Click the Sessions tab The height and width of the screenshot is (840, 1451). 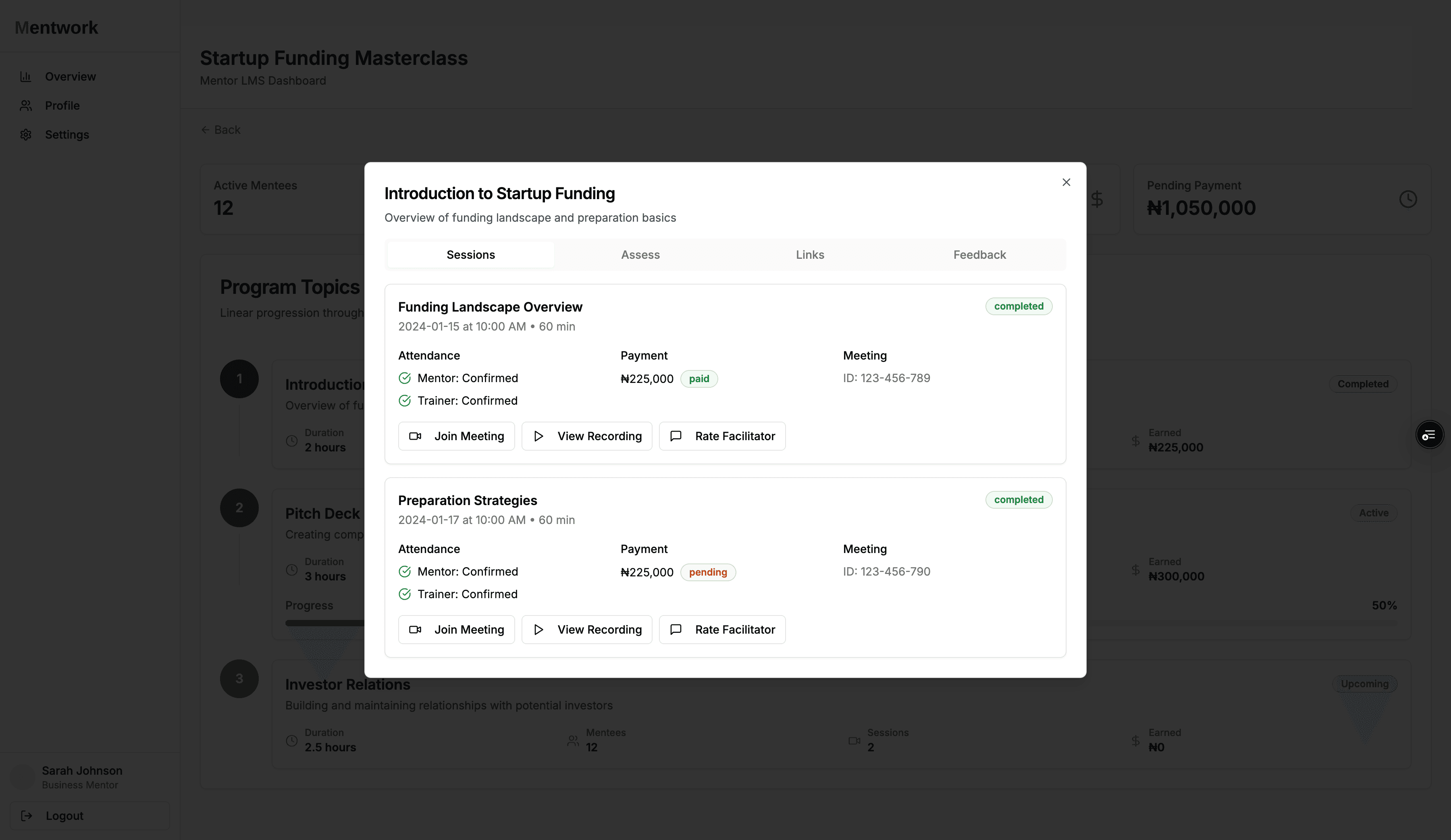click(x=470, y=254)
